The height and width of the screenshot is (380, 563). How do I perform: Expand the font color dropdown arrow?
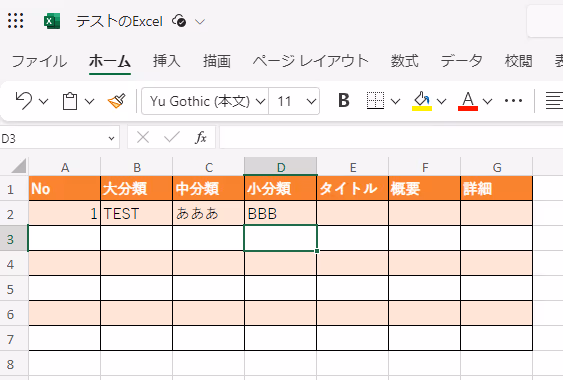(x=487, y=101)
